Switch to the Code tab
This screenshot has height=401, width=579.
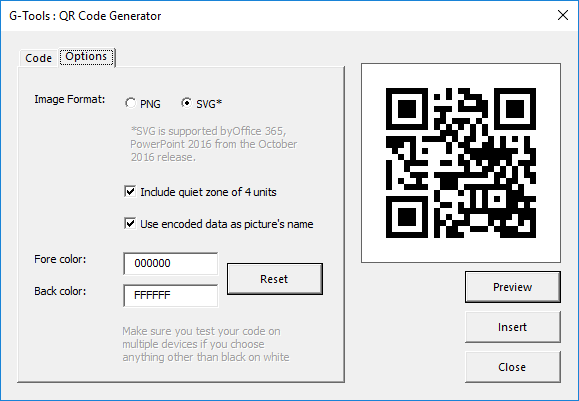click(38, 58)
